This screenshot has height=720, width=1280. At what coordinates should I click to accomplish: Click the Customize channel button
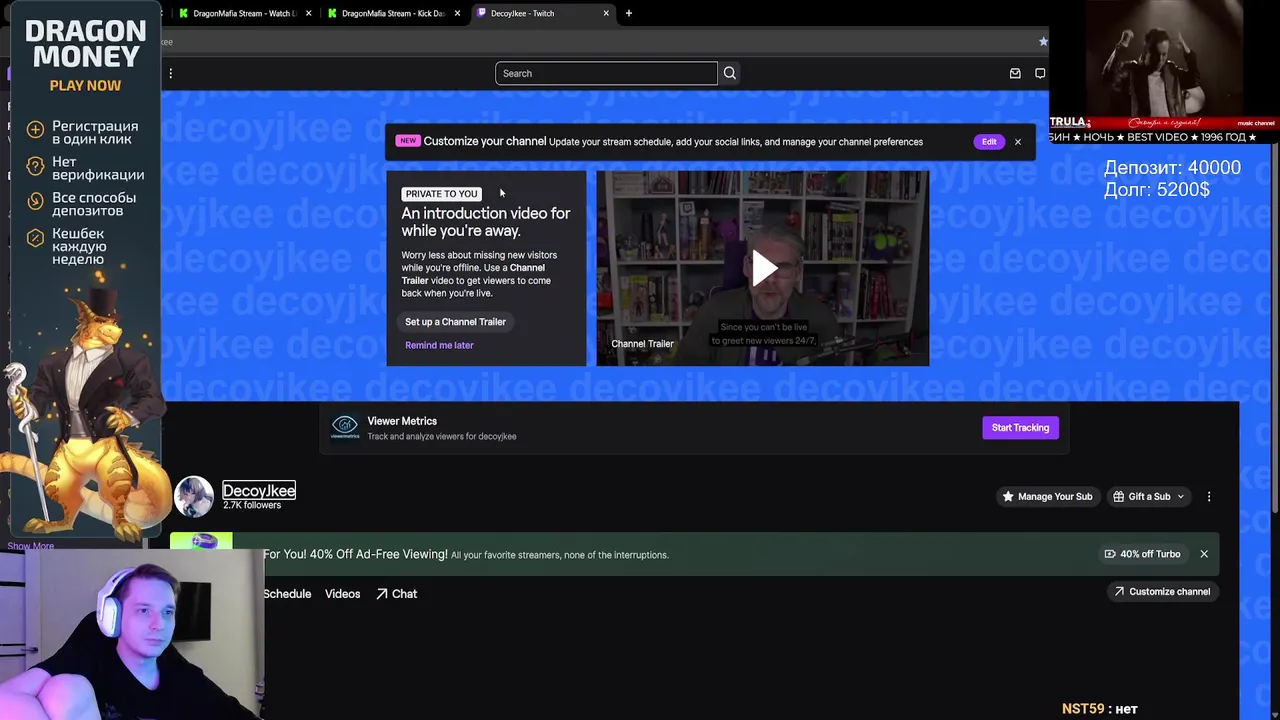[x=1162, y=591]
